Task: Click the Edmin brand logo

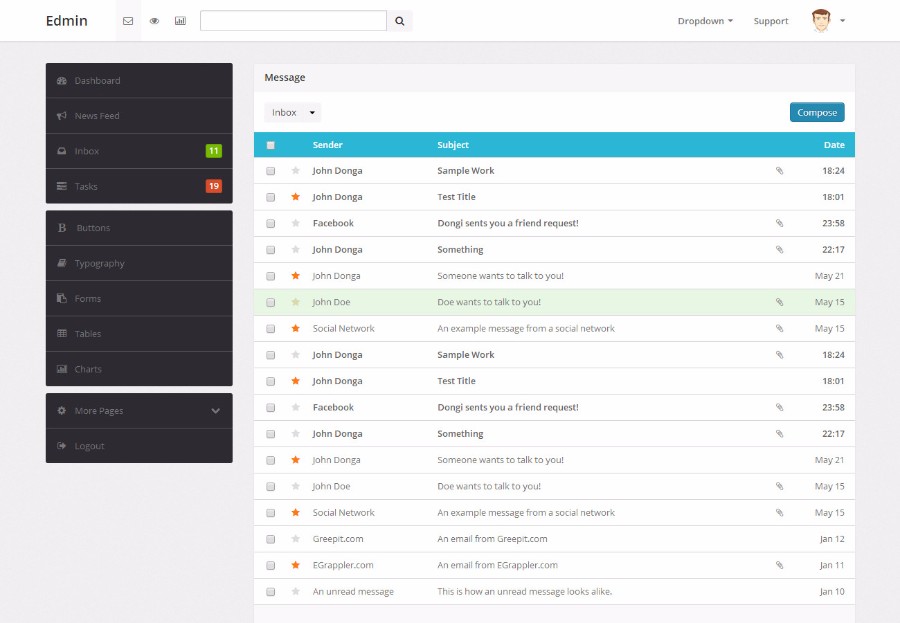Action: pos(67,21)
